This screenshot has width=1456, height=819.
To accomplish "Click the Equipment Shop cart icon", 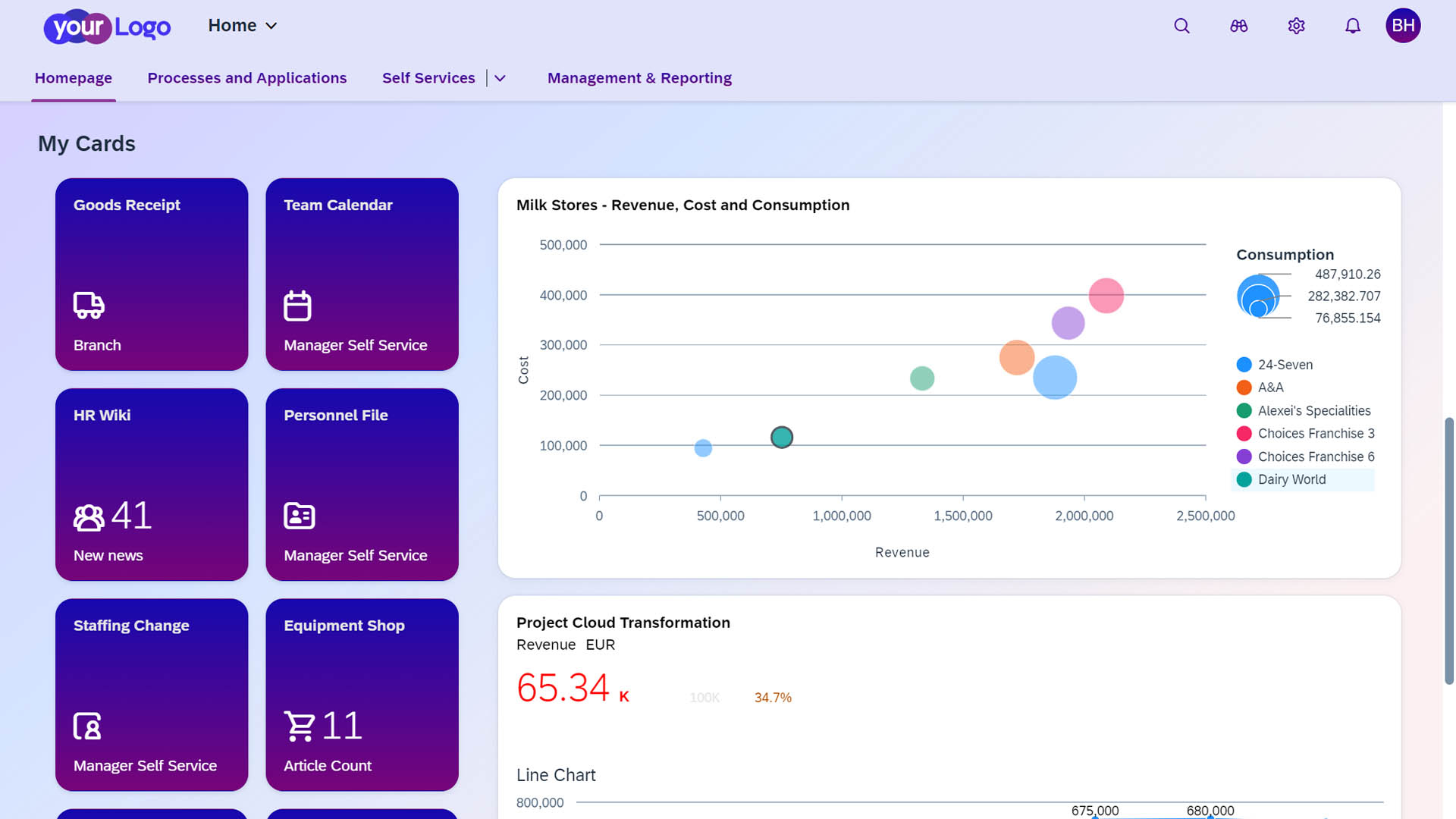I will point(300,726).
